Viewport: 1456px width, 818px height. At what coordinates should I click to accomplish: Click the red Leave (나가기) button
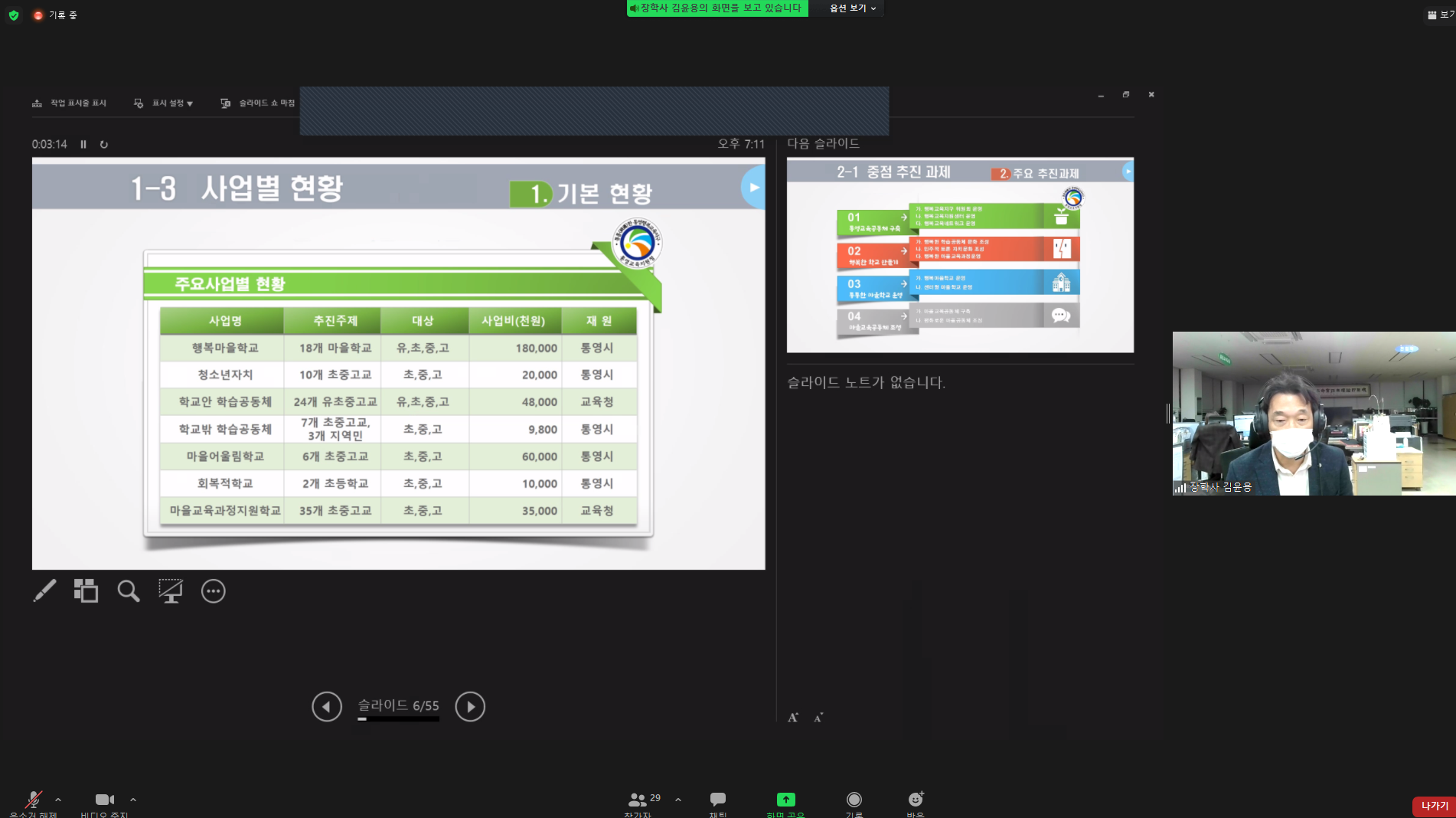click(x=1434, y=806)
